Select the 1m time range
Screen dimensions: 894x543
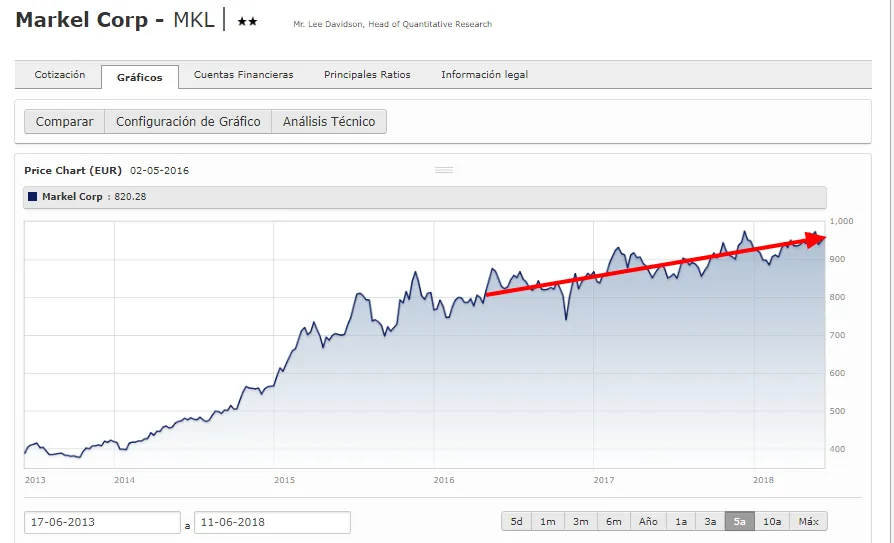(548, 522)
